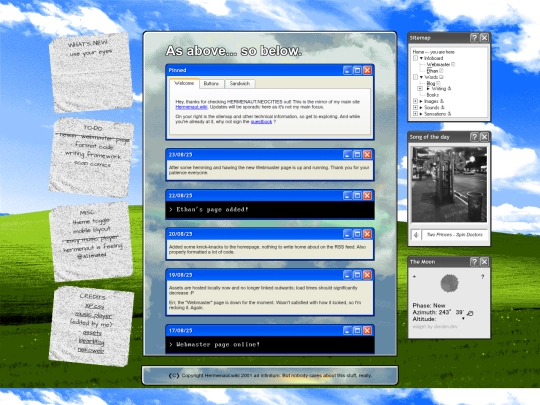Open dropdown arrow below Azimuth in Moon widget
This screenshot has width=540, height=405.
463,319
